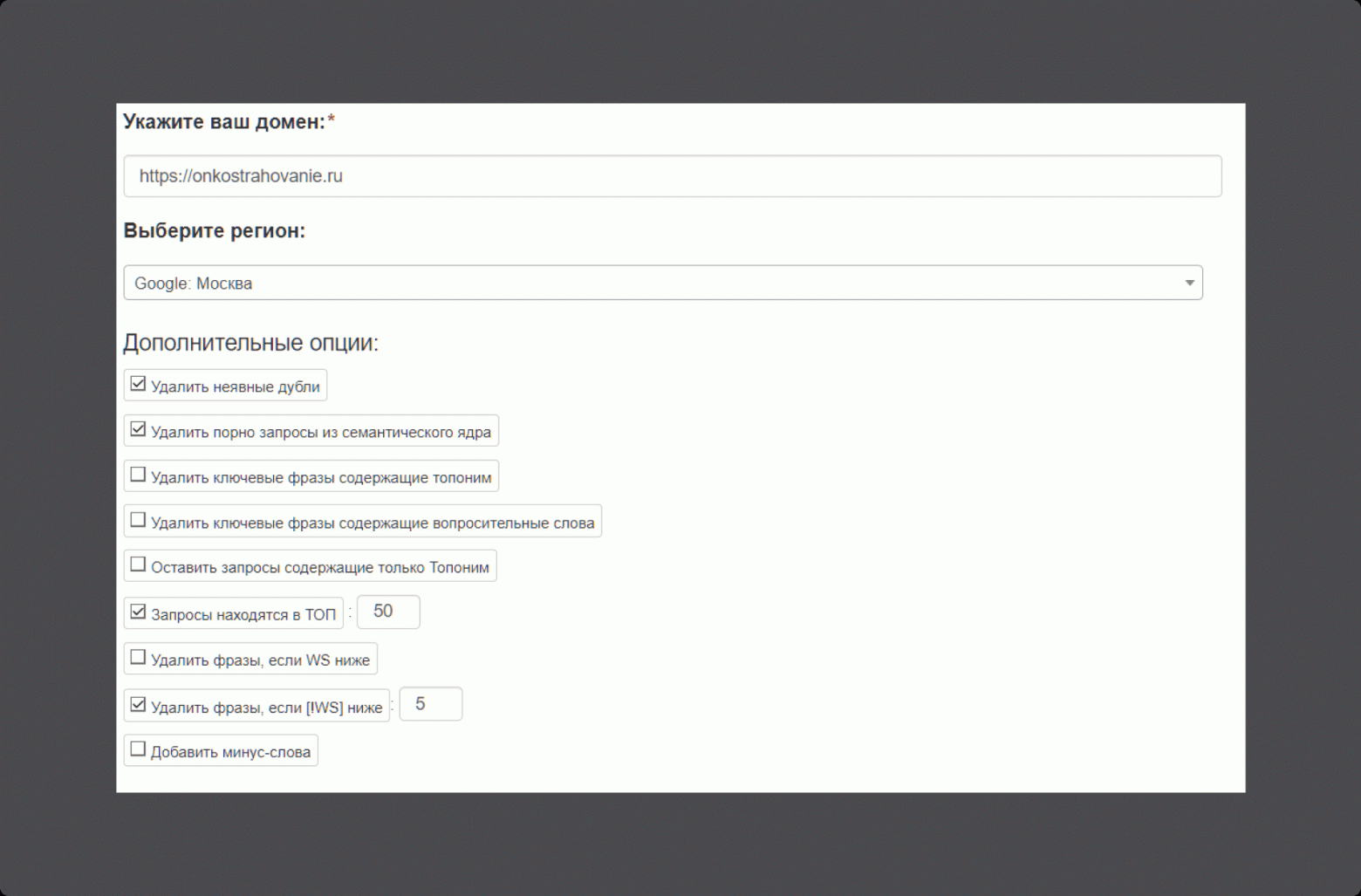Click the "Дополнительные опции:" heading
The image size is (1361, 896).
251,343
